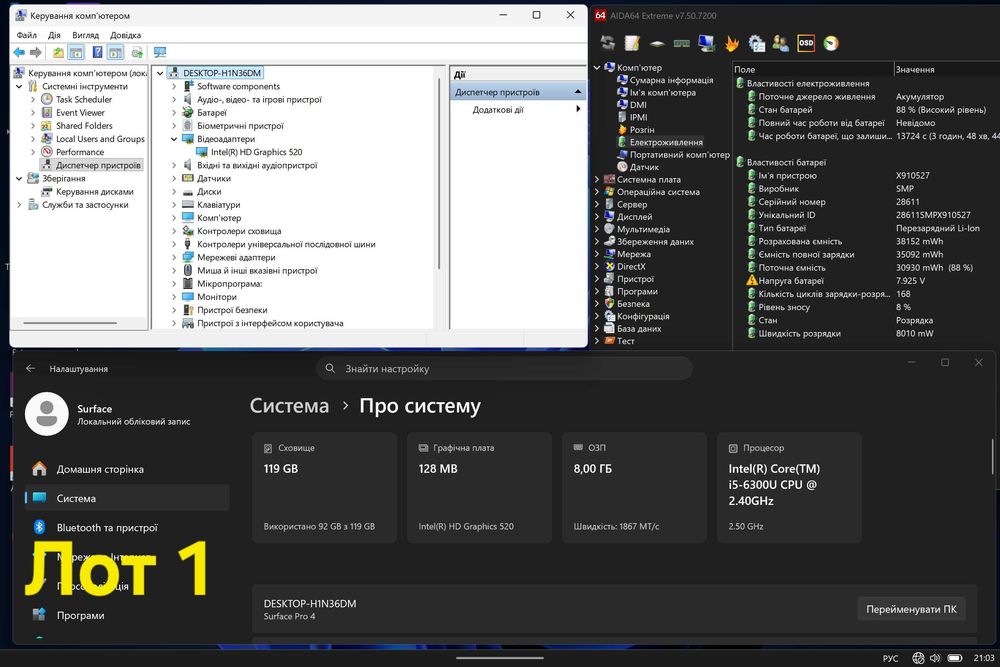Click the Surface account avatar
The height and width of the screenshot is (667, 1000).
(x=47, y=414)
